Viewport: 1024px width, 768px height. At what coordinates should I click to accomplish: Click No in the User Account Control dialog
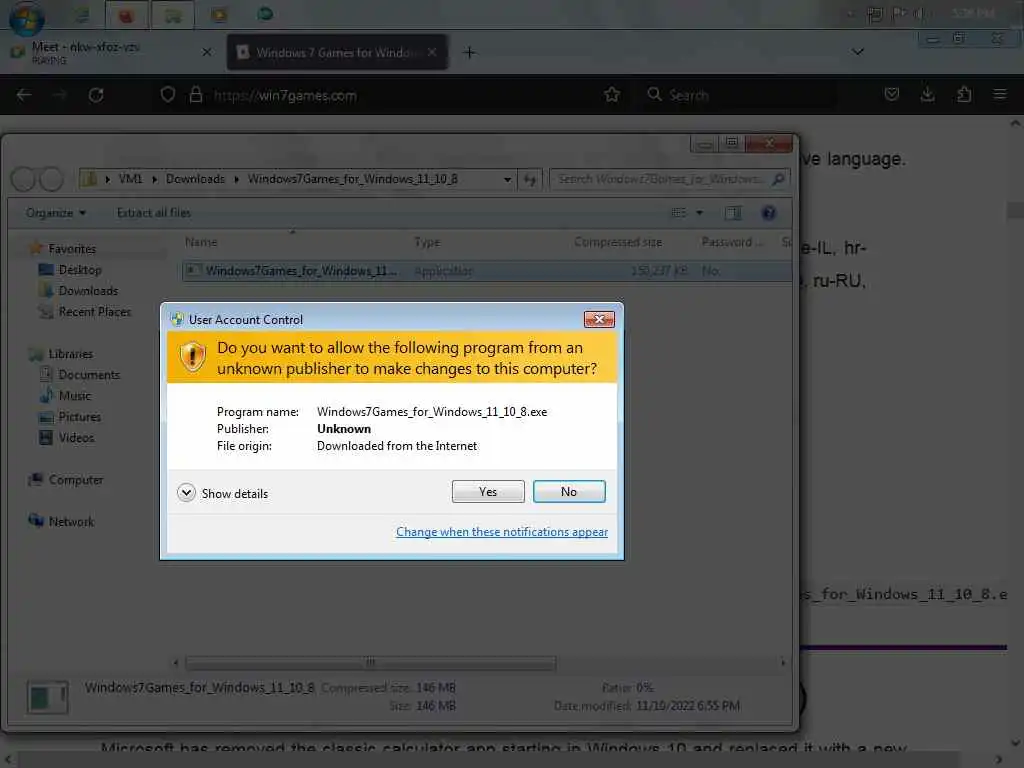coord(569,492)
